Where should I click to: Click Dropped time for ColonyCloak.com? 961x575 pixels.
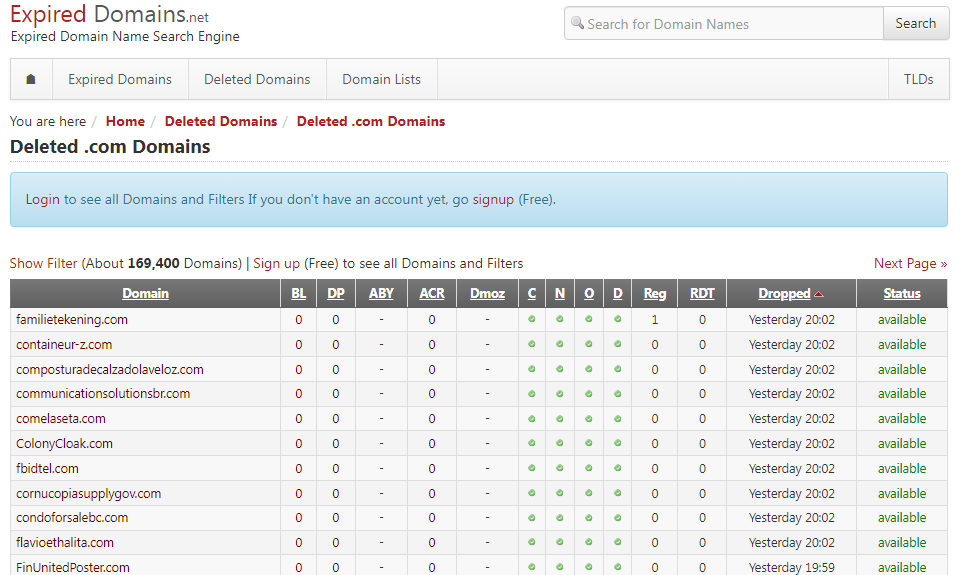(x=791, y=443)
